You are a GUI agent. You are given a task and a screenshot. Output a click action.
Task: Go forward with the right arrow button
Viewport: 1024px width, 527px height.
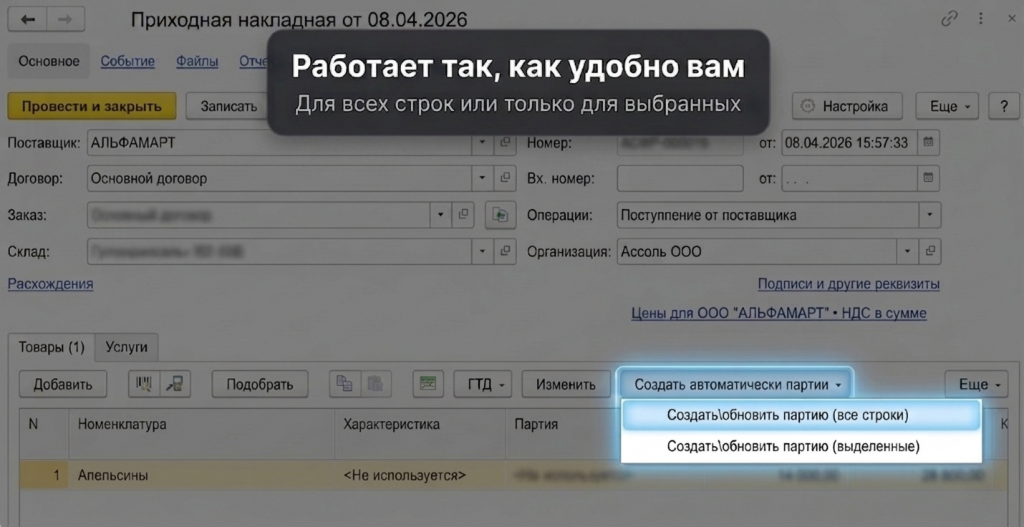[x=65, y=20]
